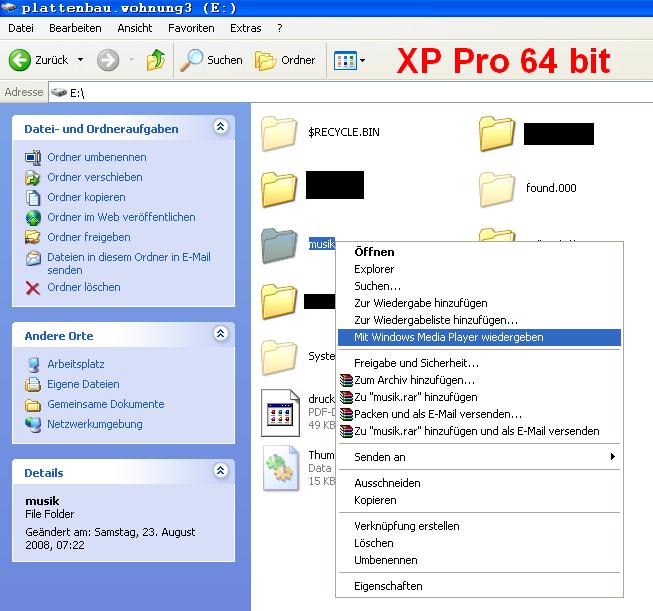The width and height of the screenshot is (653, 611).
Task: Choose Verknüpfung erstellen
Action: pyautogui.click(x=479, y=526)
